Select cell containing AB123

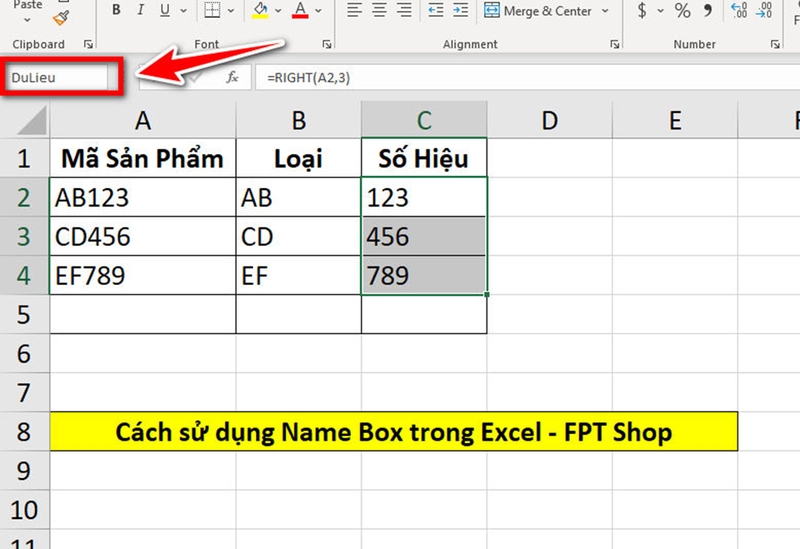pos(143,197)
